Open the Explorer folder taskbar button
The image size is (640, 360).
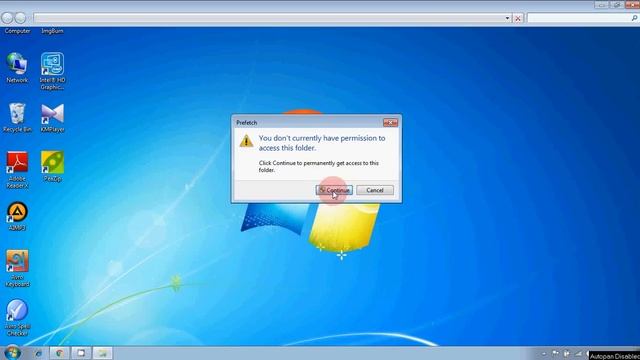point(102,353)
